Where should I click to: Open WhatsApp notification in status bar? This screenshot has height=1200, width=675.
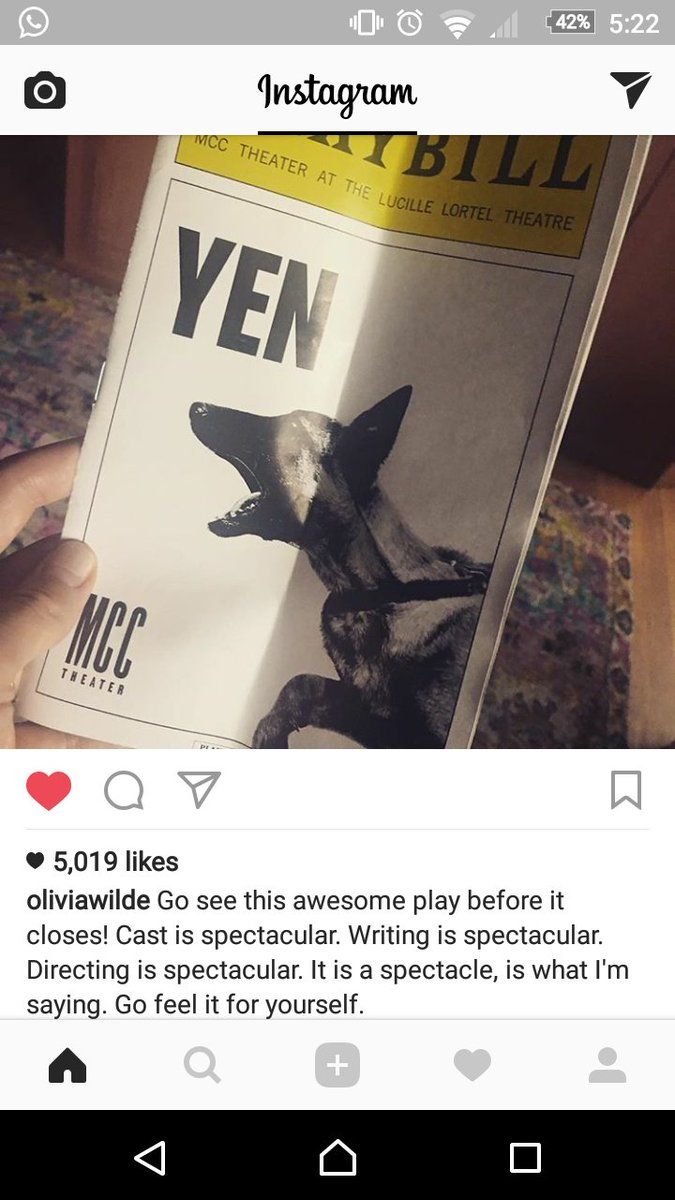click(33, 22)
